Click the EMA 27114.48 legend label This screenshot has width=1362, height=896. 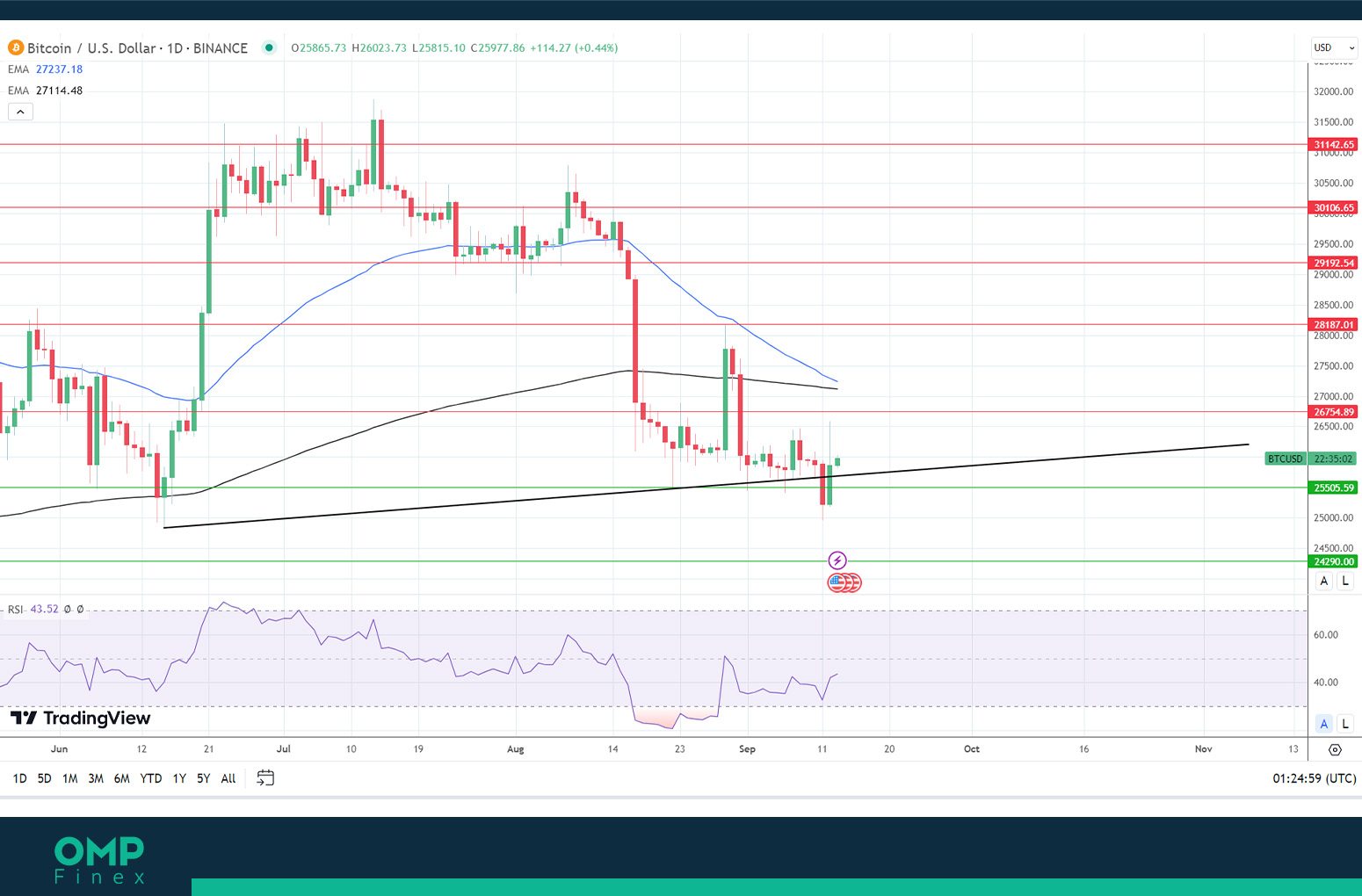pyautogui.click(x=45, y=90)
